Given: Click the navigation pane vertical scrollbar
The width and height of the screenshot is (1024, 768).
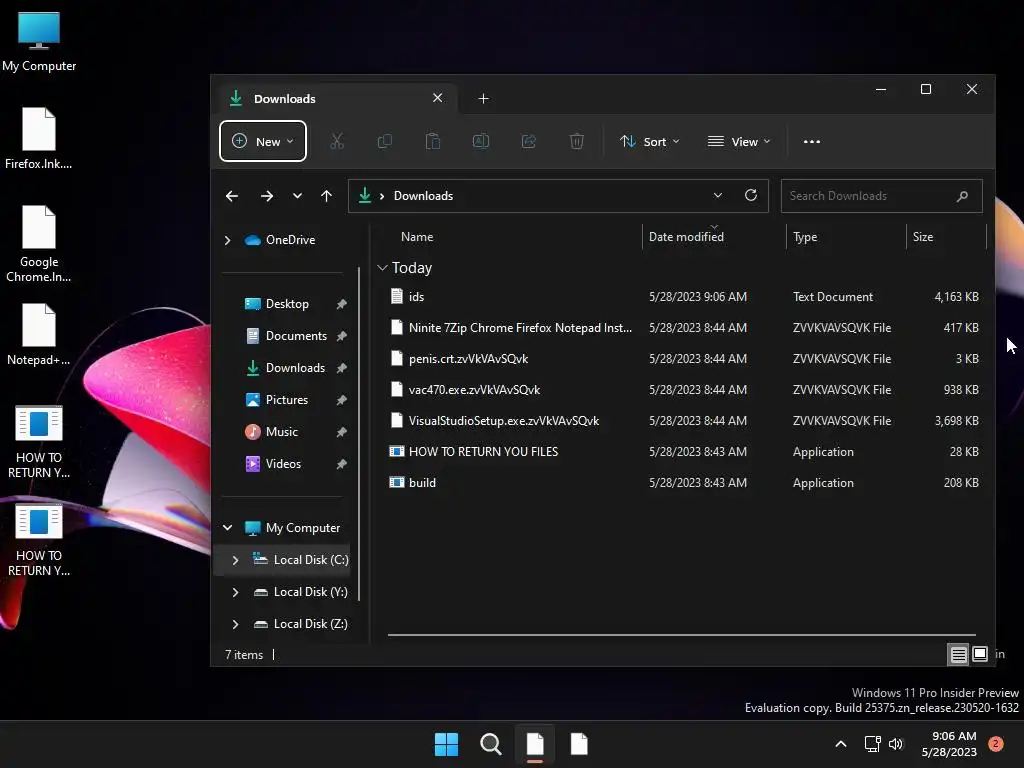Looking at the screenshot, I should 359,433.
